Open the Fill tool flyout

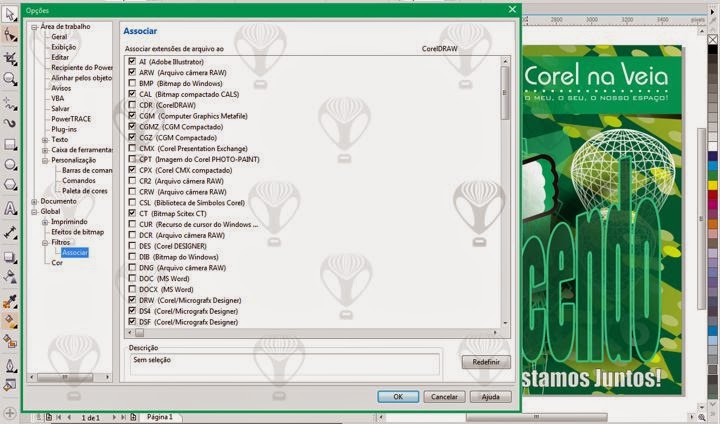point(10,384)
